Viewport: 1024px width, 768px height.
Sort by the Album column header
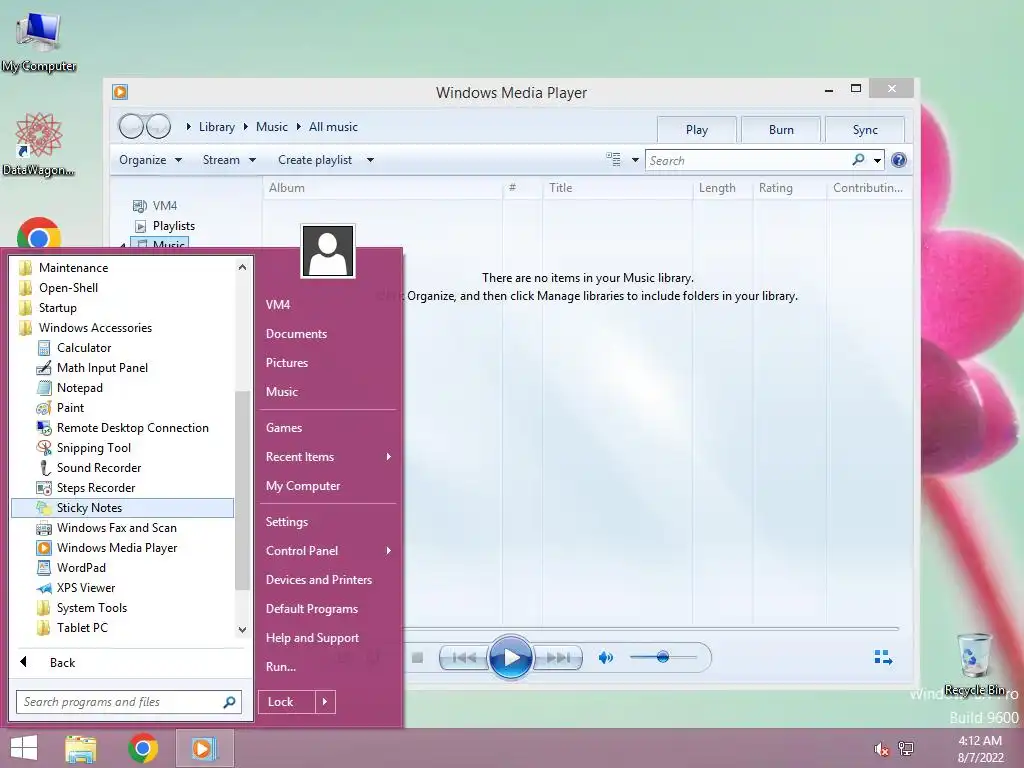[287, 188]
